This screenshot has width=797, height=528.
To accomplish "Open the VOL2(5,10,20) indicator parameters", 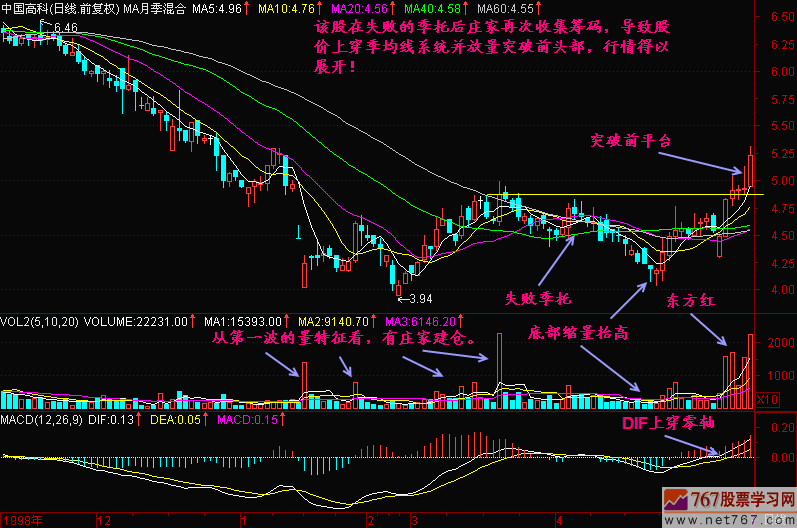I will click(x=38, y=322).
